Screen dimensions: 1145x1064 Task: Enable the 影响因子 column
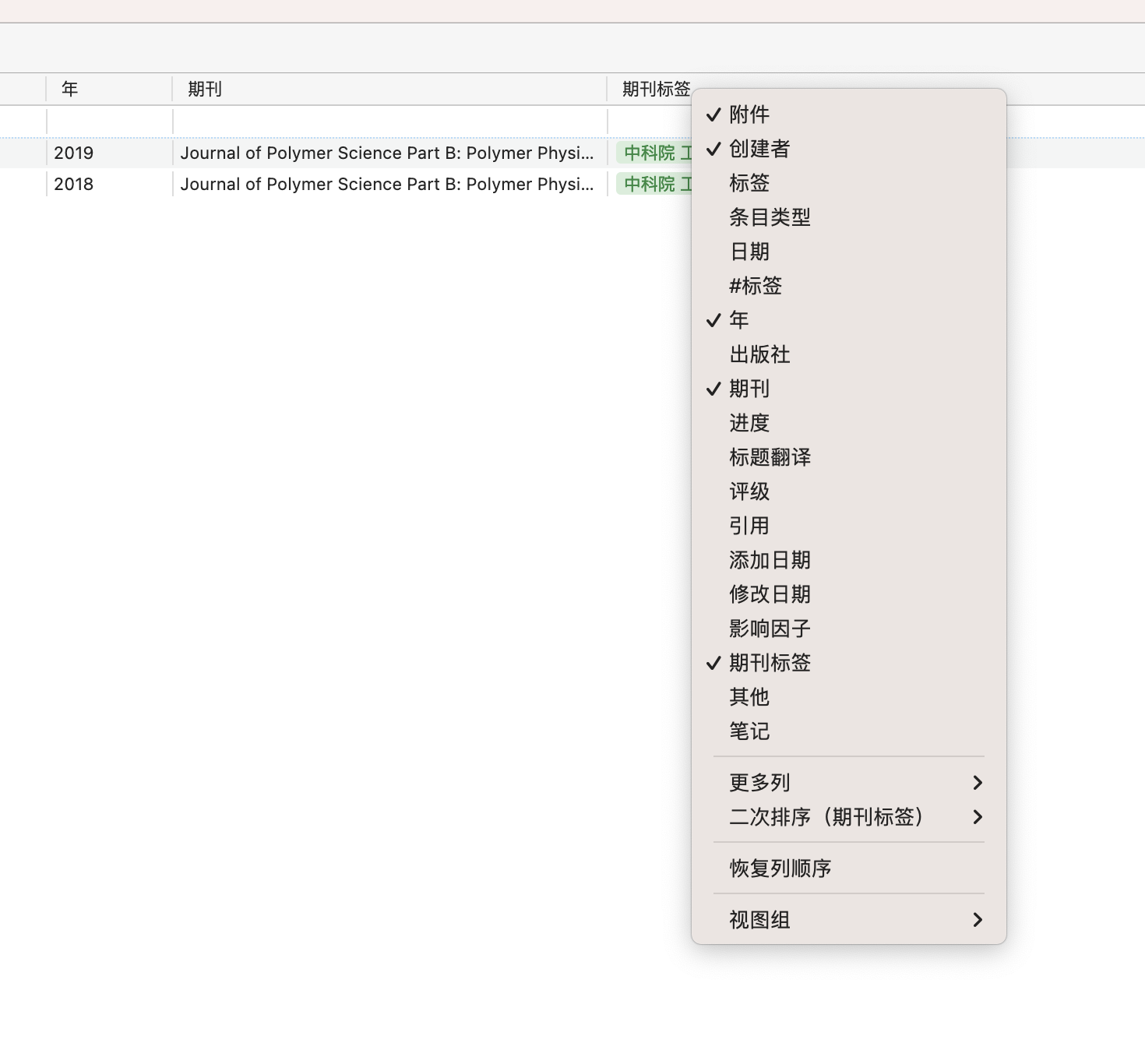(849, 629)
